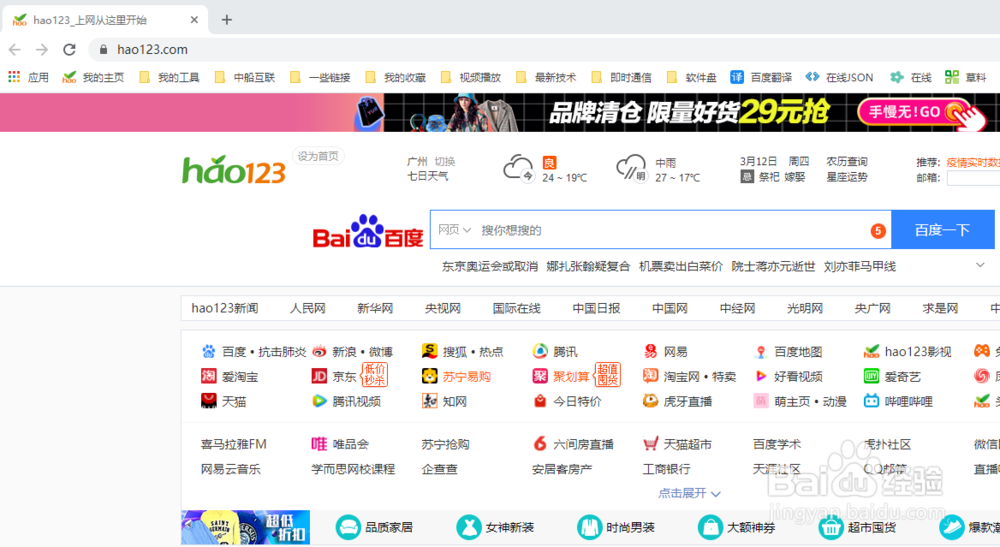Select the 人民网 news tab
The height and width of the screenshot is (547, 1000).
coord(307,308)
